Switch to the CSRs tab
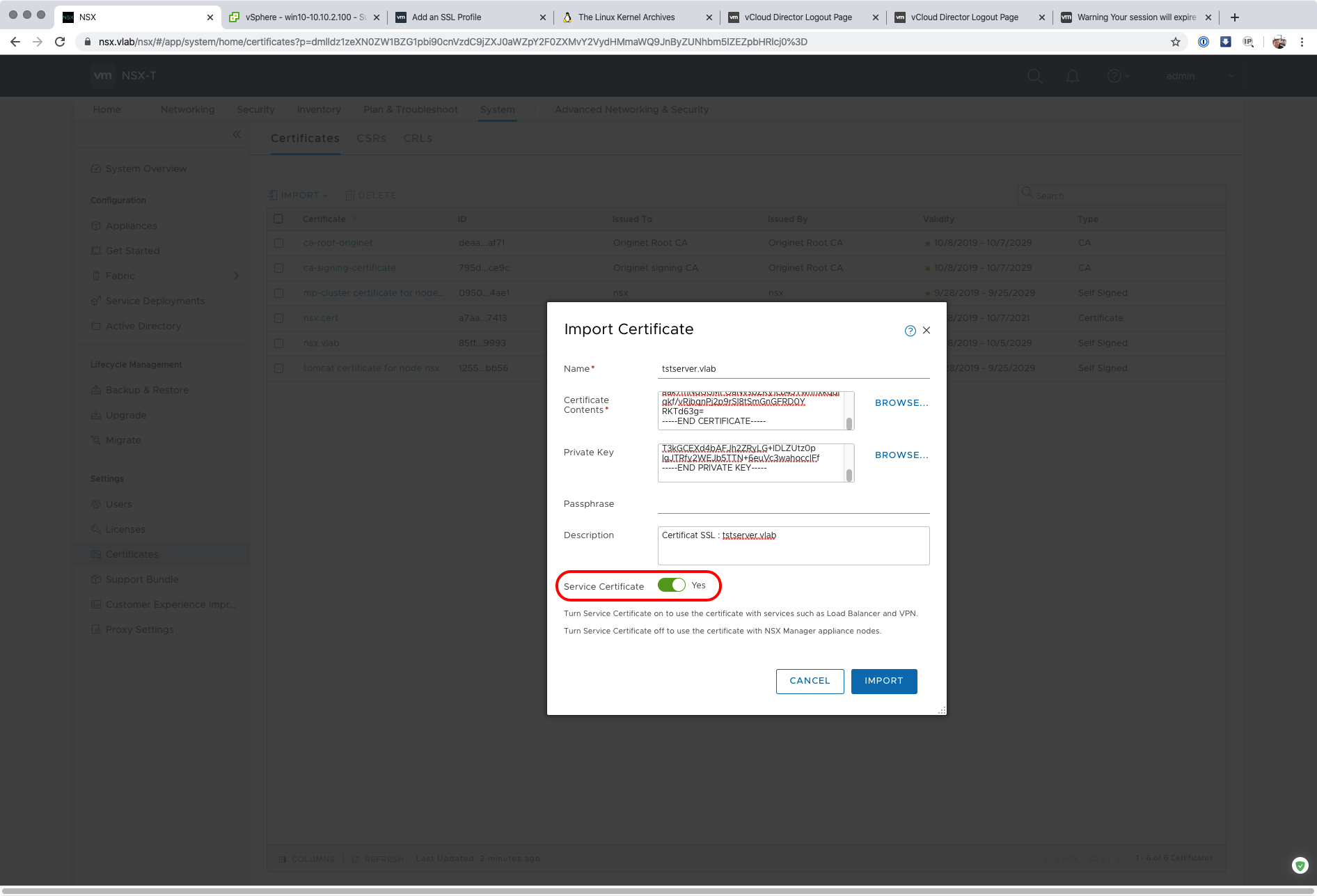This screenshot has height=896, width=1317. pos(371,139)
